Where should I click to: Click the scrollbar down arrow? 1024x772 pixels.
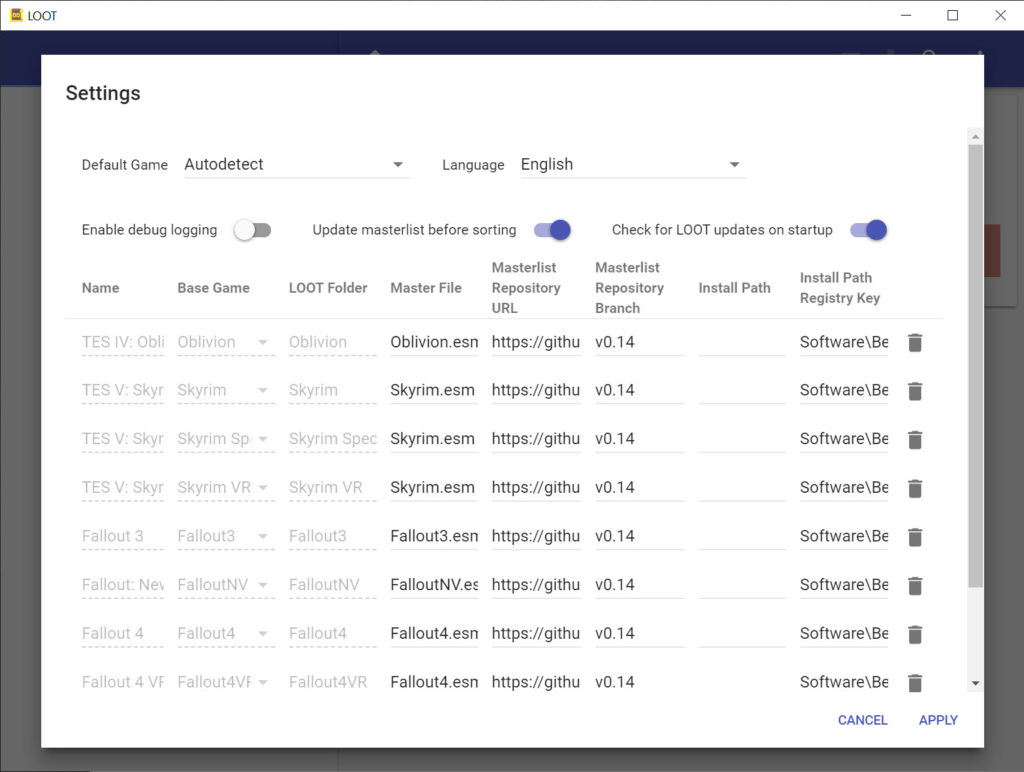(975, 683)
